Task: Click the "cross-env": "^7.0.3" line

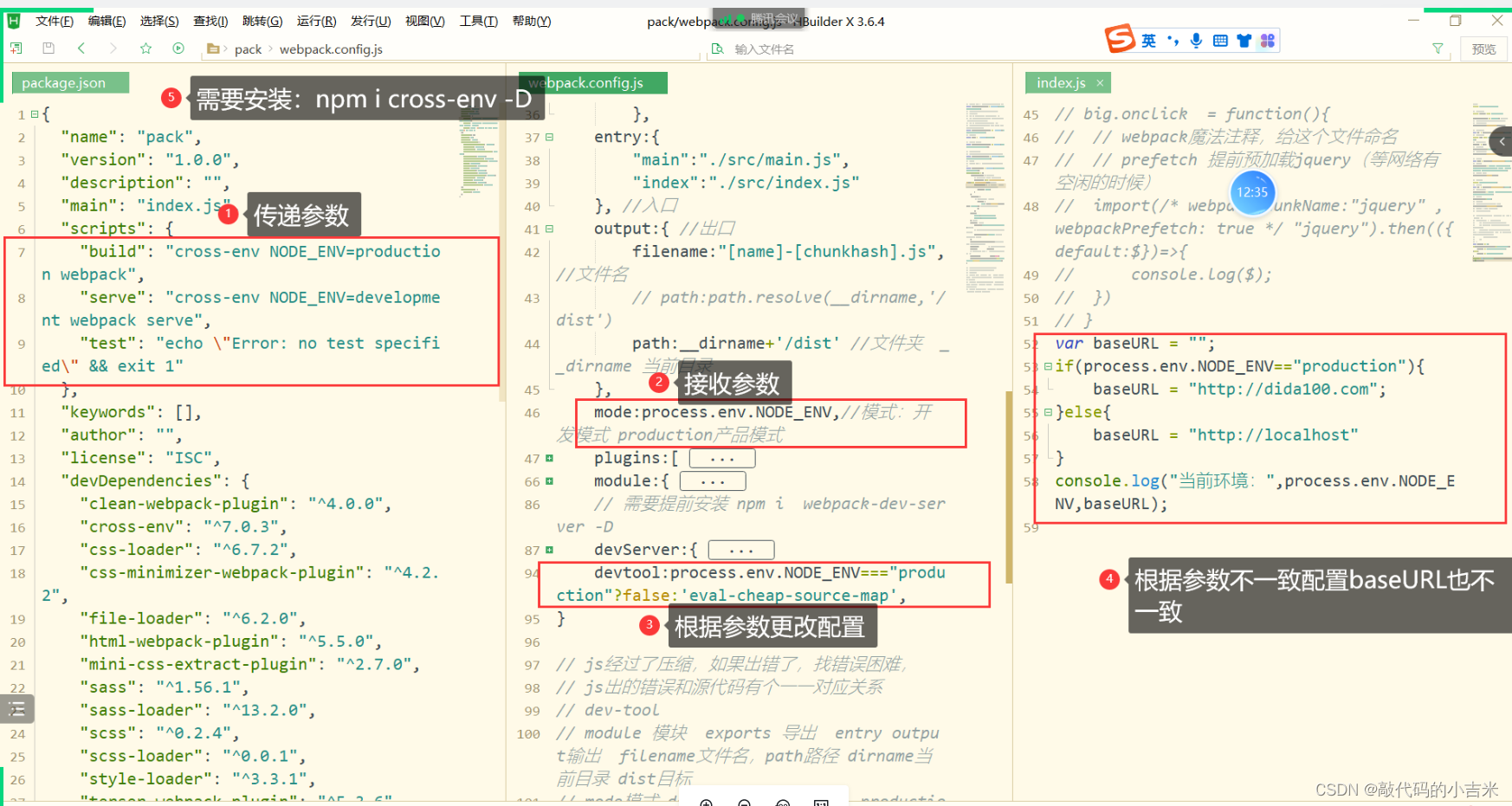Action: [182, 526]
